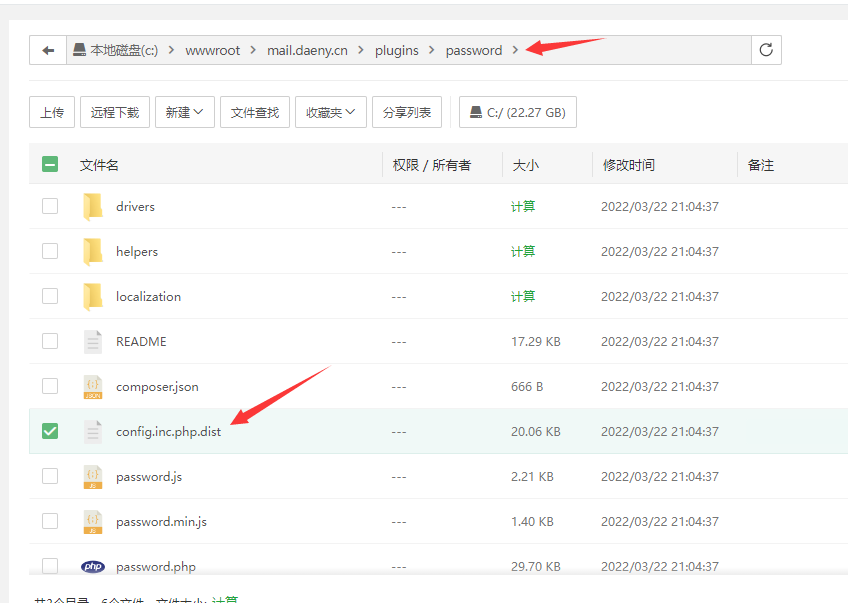Click the password.php PHP file icon
Viewport: 848px width, 603px height.
coord(93,567)
